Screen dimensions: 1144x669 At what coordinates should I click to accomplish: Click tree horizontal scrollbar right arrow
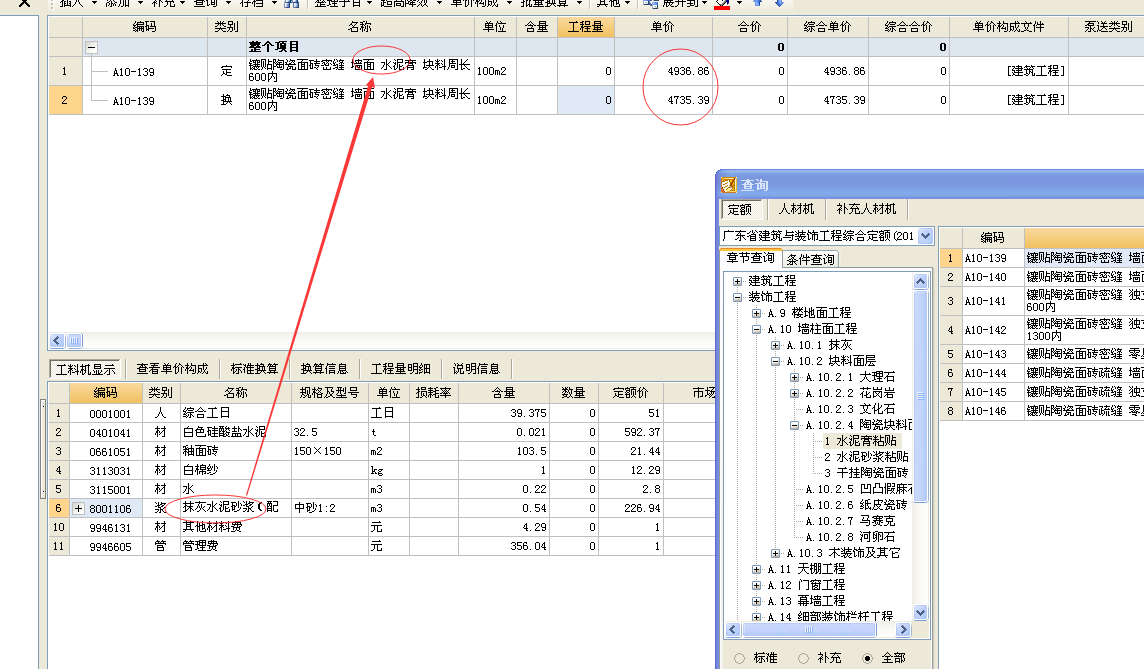click(x=903, y=630)
